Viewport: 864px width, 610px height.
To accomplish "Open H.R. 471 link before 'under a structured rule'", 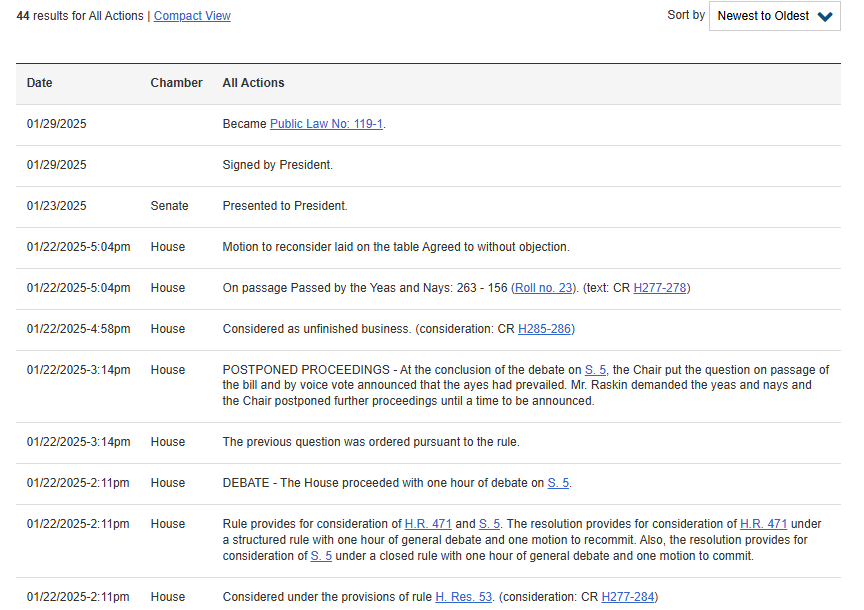I will pyautogui.click(x=763, y=524).
